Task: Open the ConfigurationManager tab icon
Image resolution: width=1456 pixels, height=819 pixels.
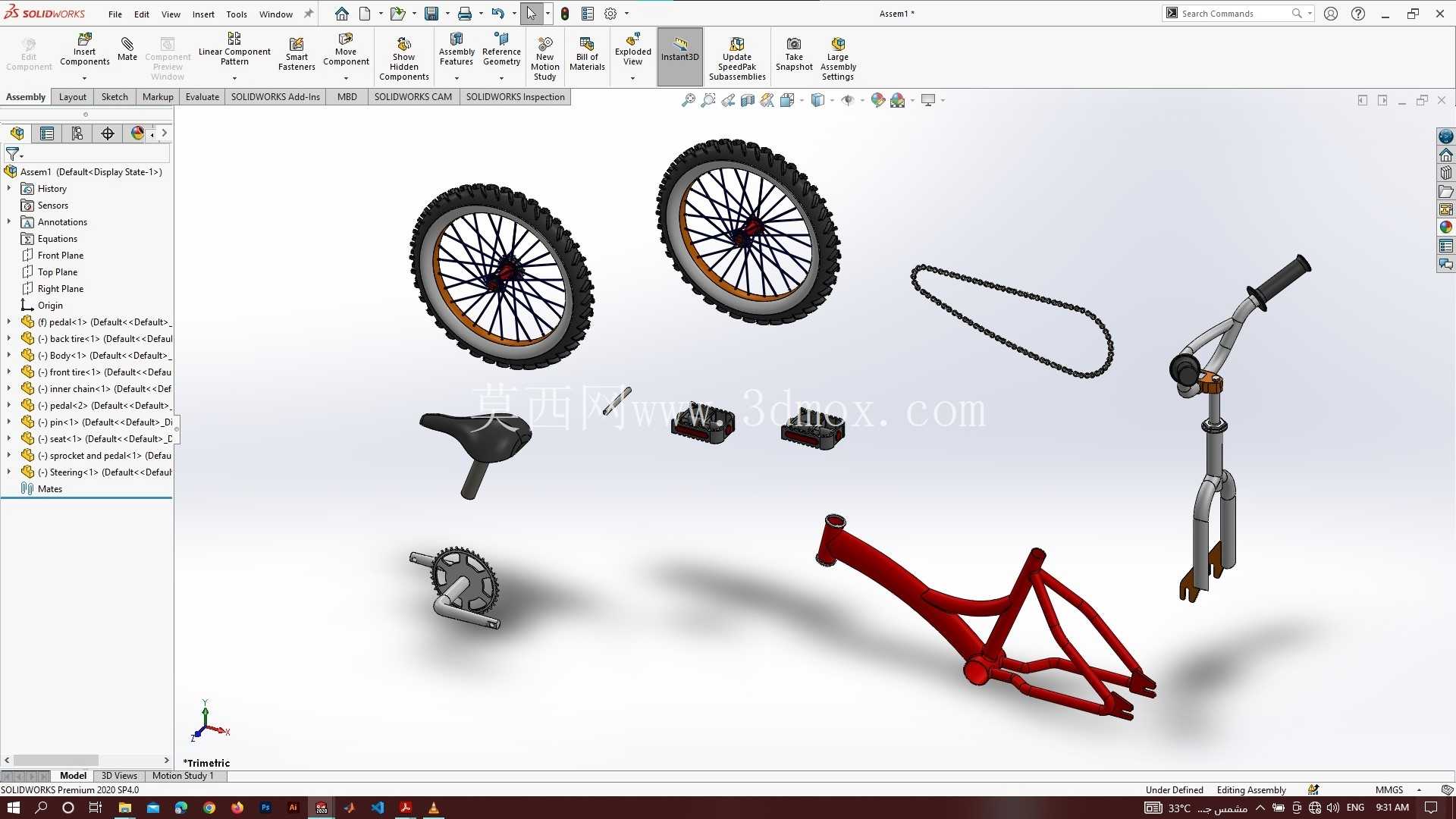Action: click(77, 133)
